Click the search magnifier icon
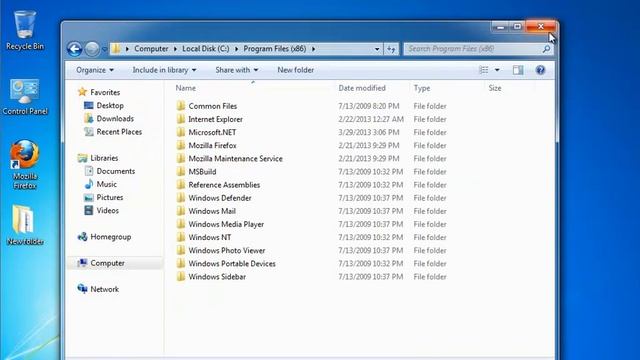The image size is (640, 360). tap(546, 49)
